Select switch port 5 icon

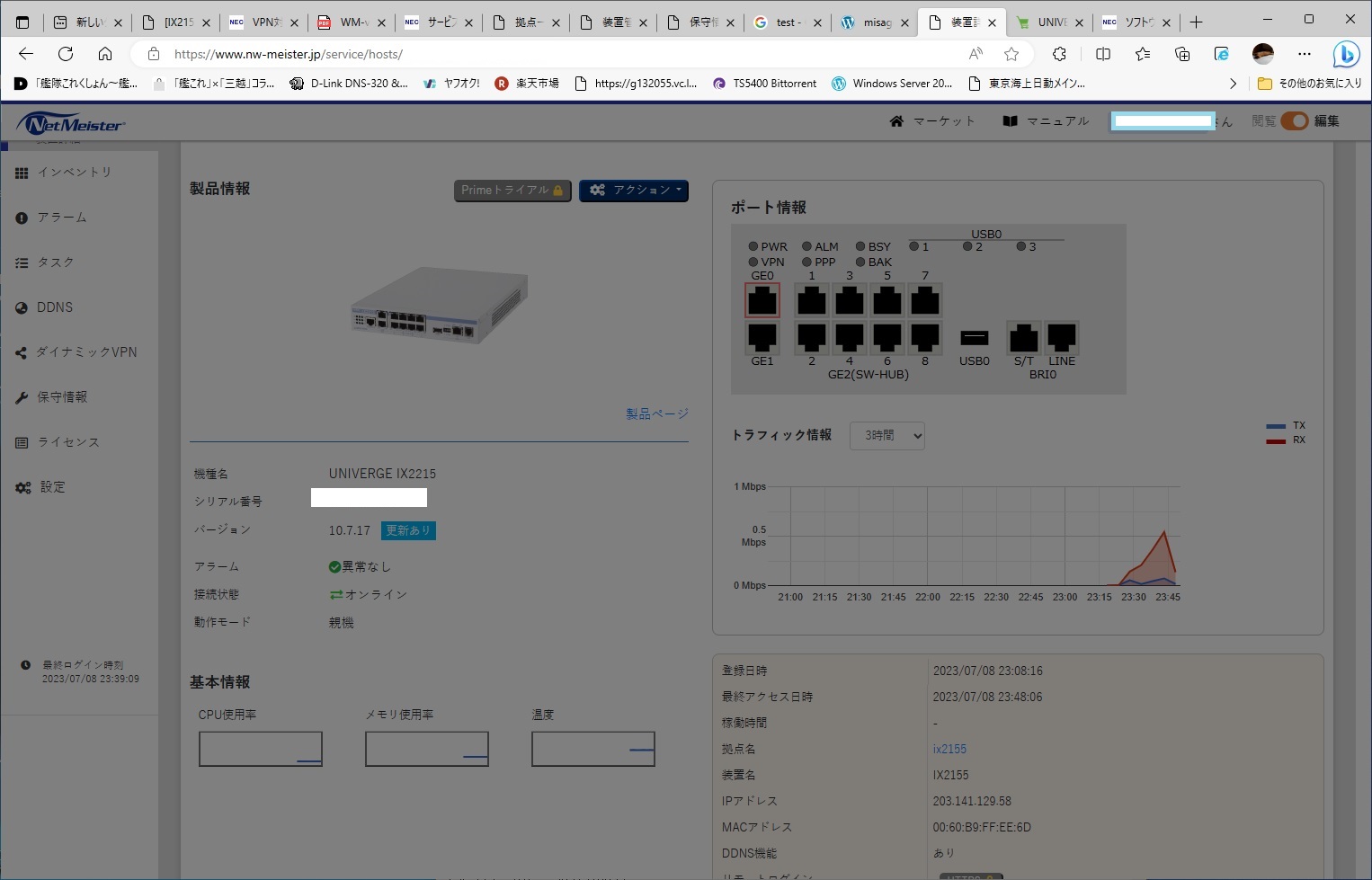(x=886, y=300)
